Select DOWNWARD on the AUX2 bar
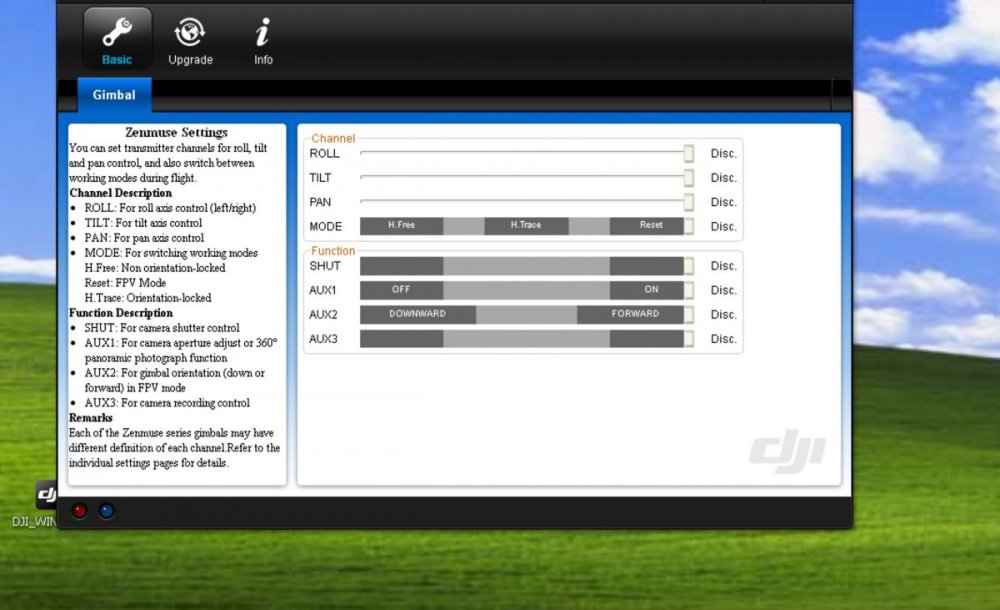This screenshot has width=1000, height=610. [418, 314]
